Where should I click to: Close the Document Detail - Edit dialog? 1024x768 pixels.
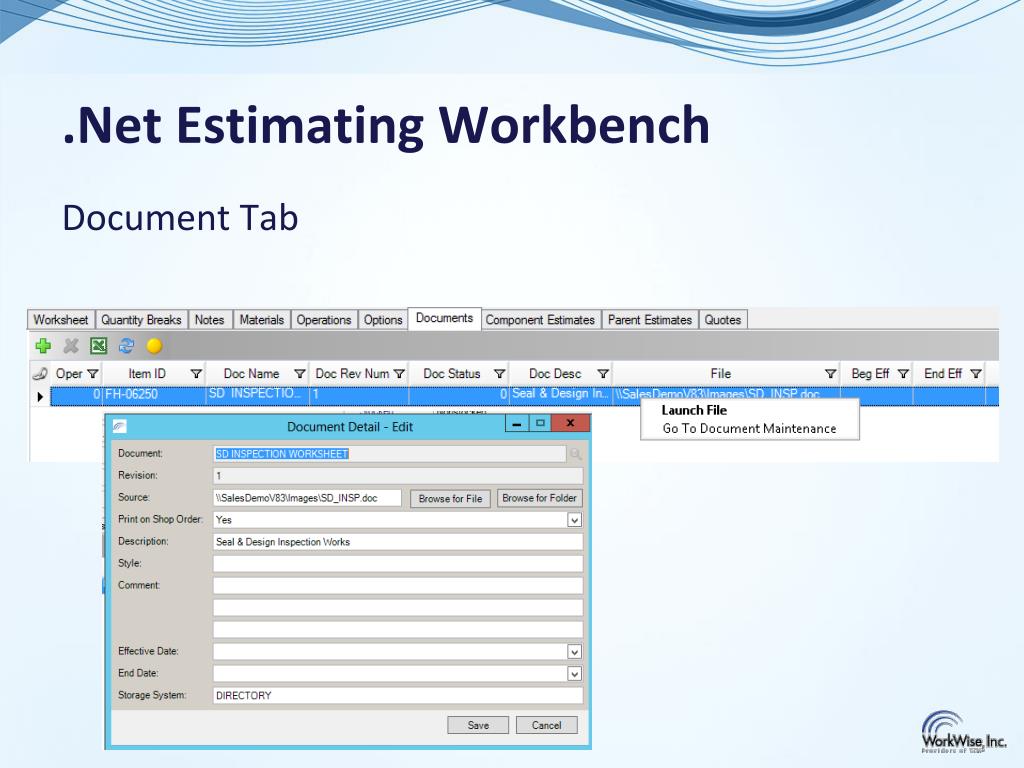[x=570, y=424]
